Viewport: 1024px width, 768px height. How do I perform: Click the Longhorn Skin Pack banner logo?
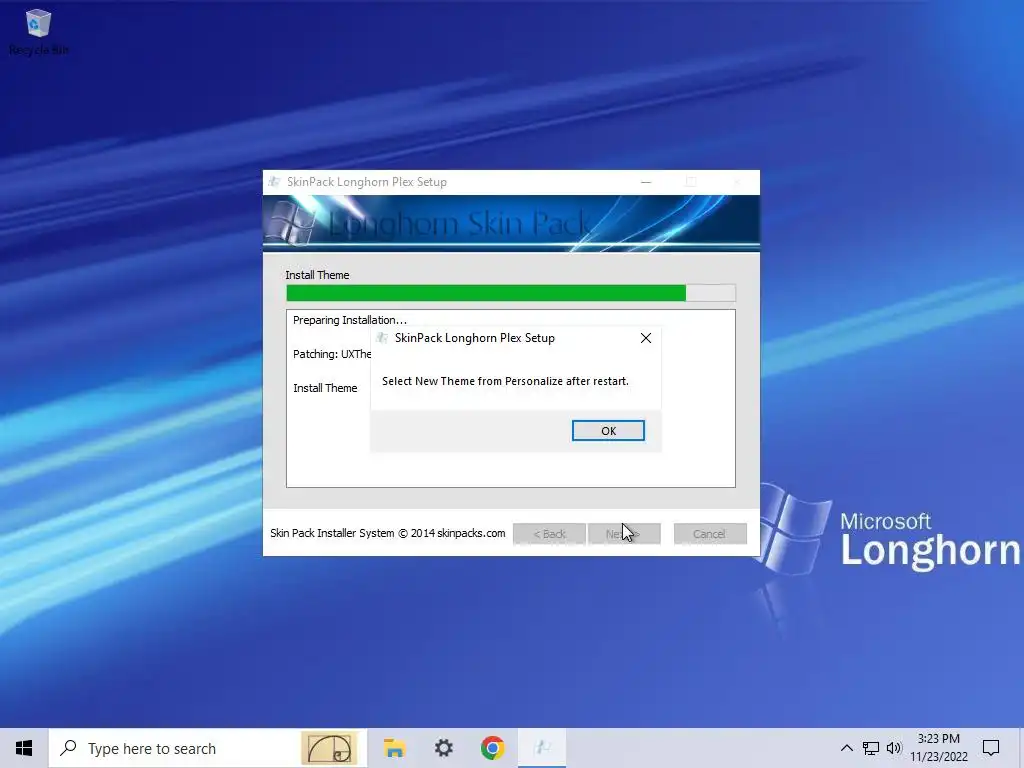[x=291, y=223]
